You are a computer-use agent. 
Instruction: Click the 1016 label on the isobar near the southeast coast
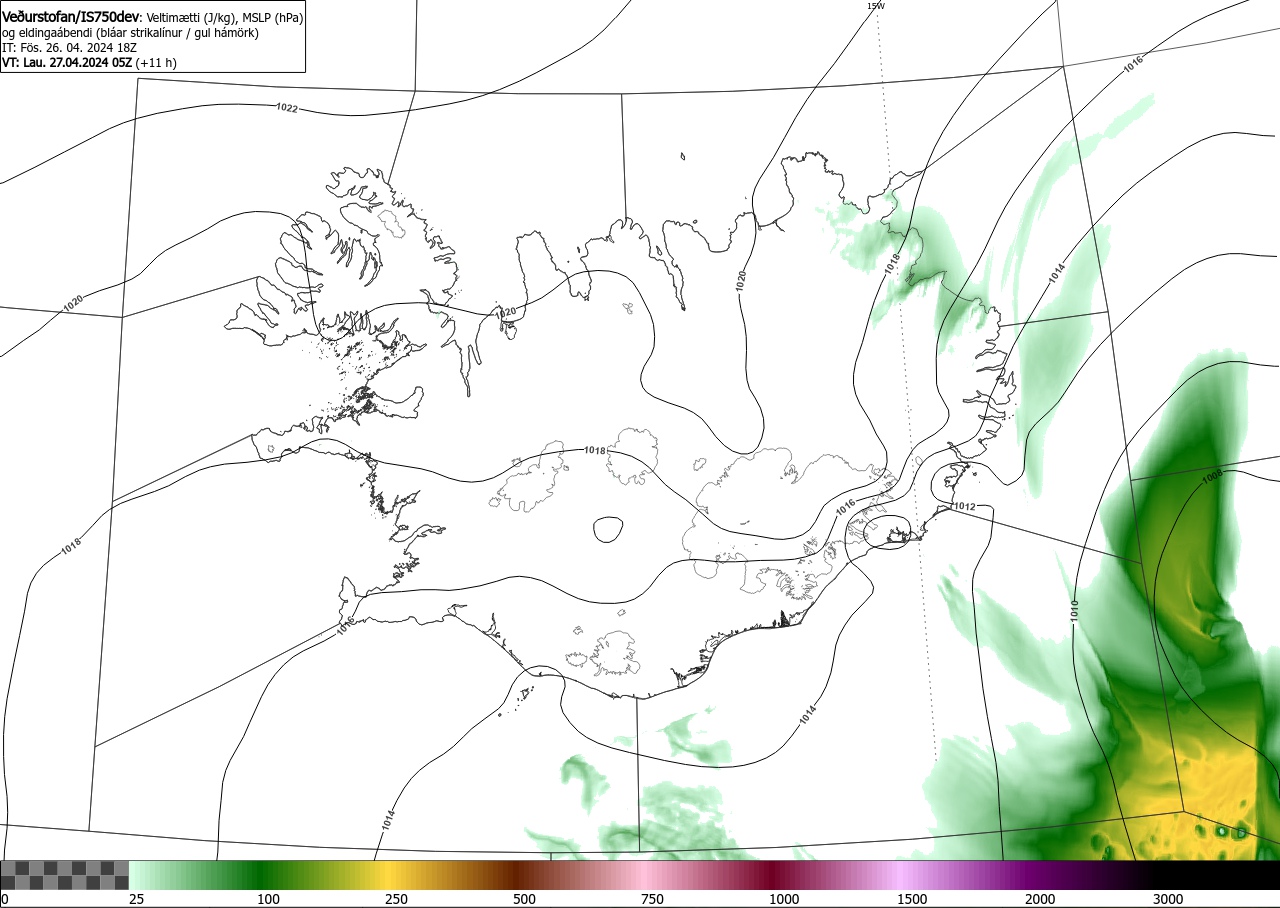coord(845,507)
